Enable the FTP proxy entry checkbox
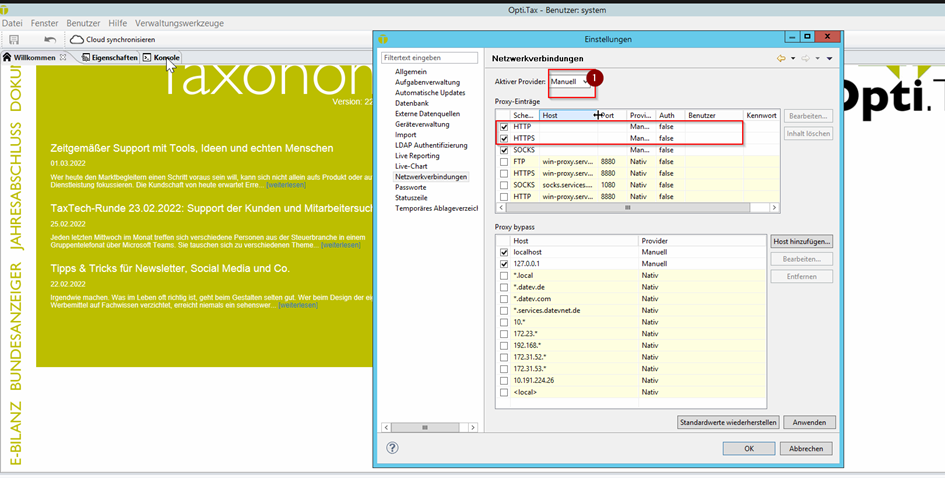 [503, 161]
